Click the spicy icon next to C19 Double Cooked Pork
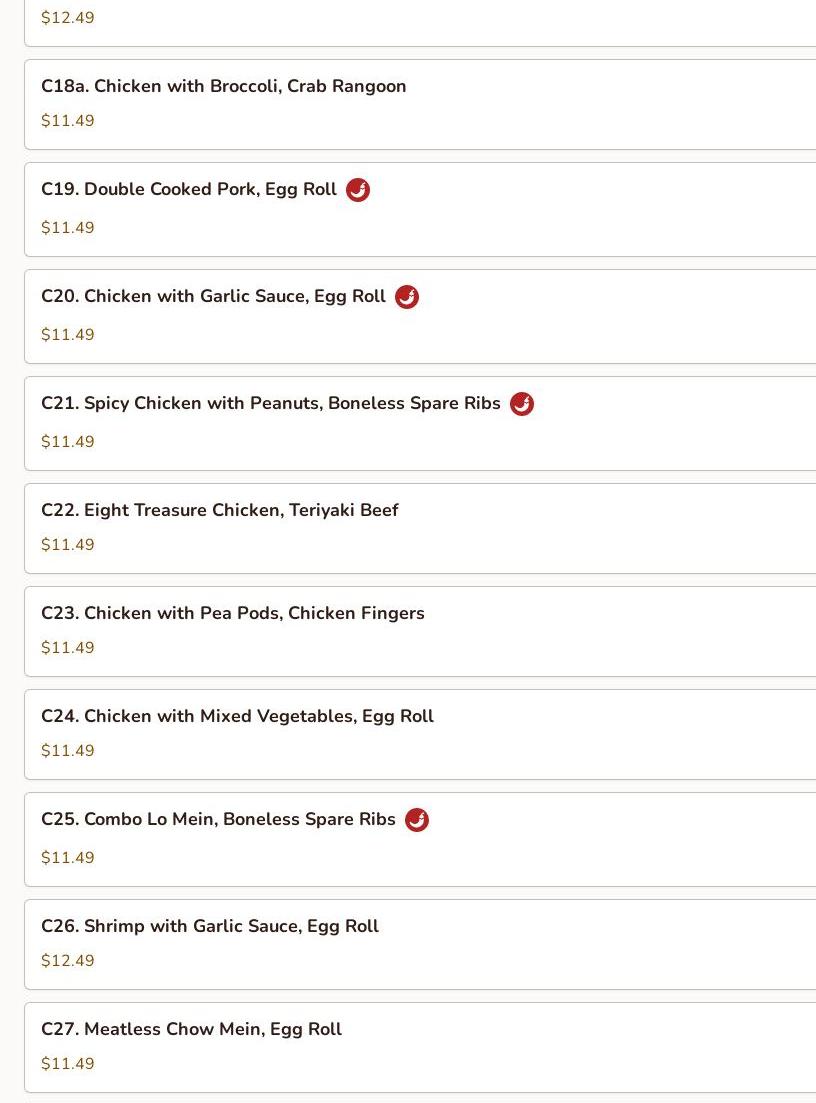Viewport: 816px width, 1103px height. (x=358, y=190)
